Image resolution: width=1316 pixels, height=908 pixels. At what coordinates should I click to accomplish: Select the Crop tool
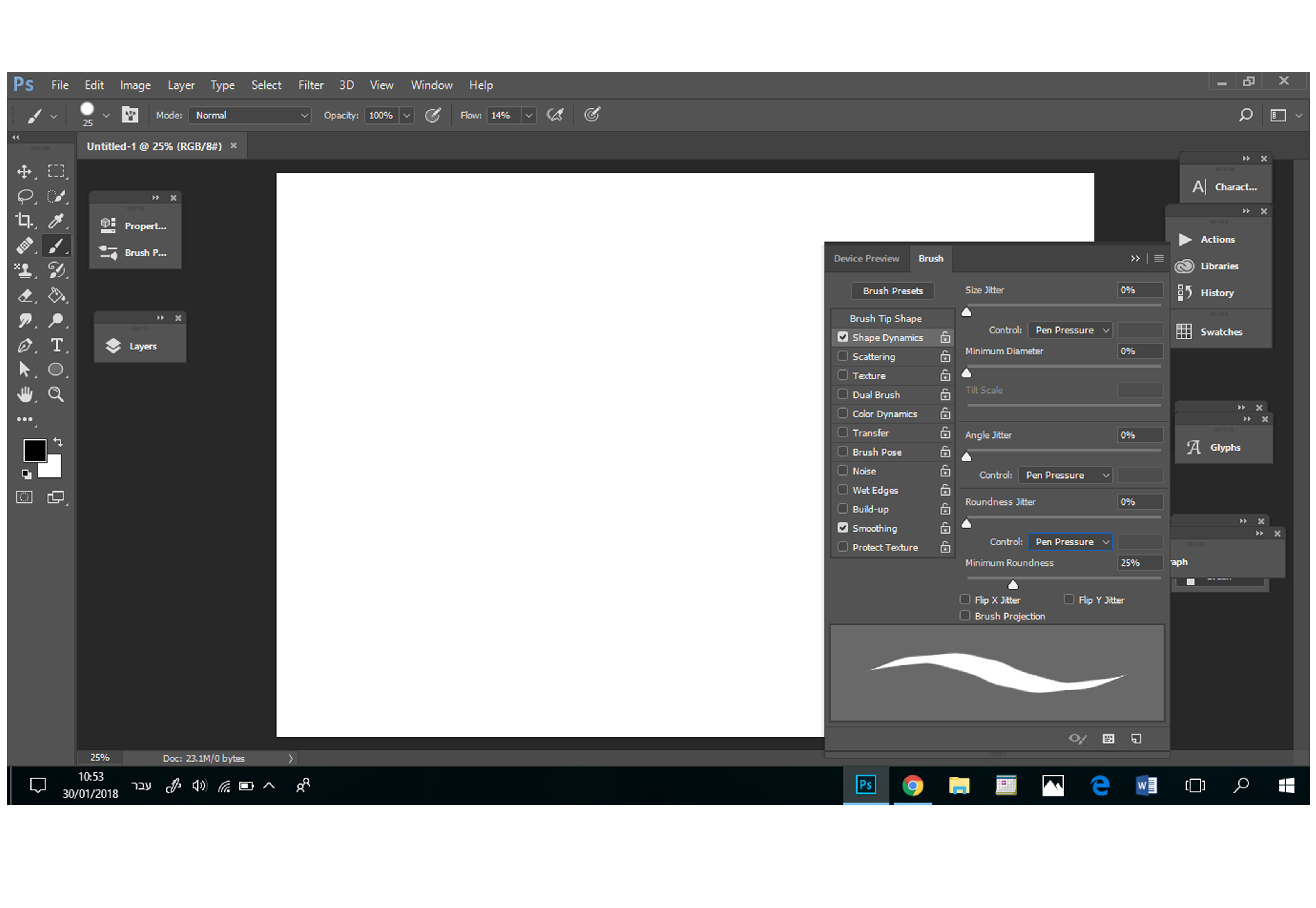(x=24, y=220)
